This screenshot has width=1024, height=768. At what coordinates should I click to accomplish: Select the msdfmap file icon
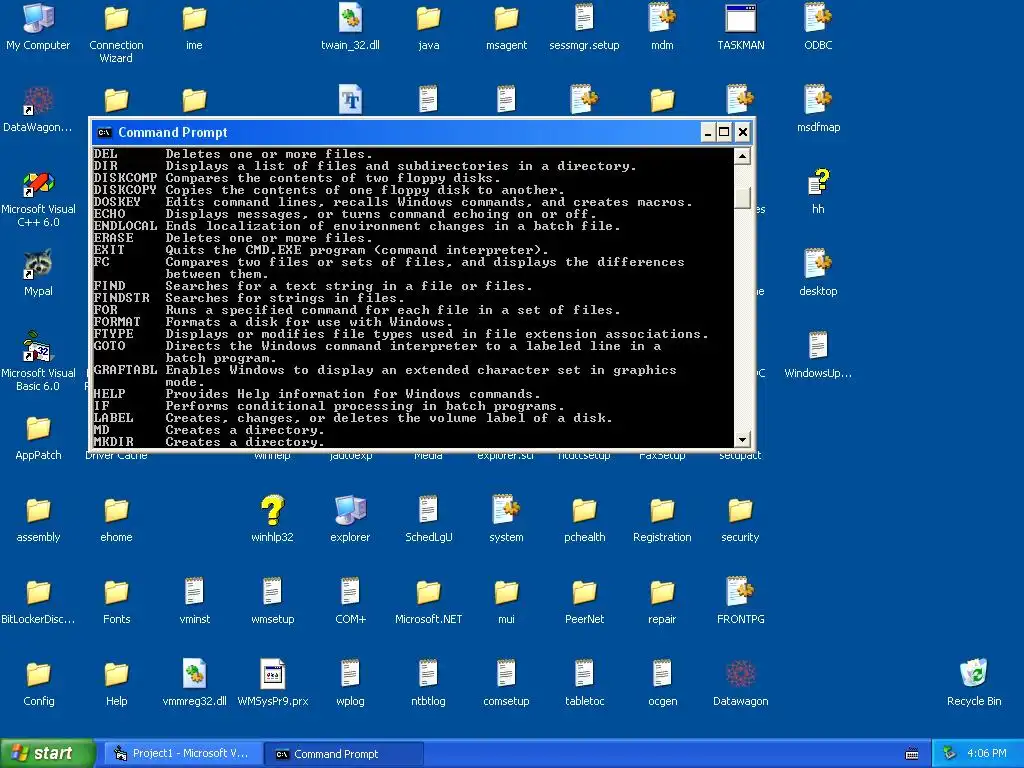click(818, 101)
